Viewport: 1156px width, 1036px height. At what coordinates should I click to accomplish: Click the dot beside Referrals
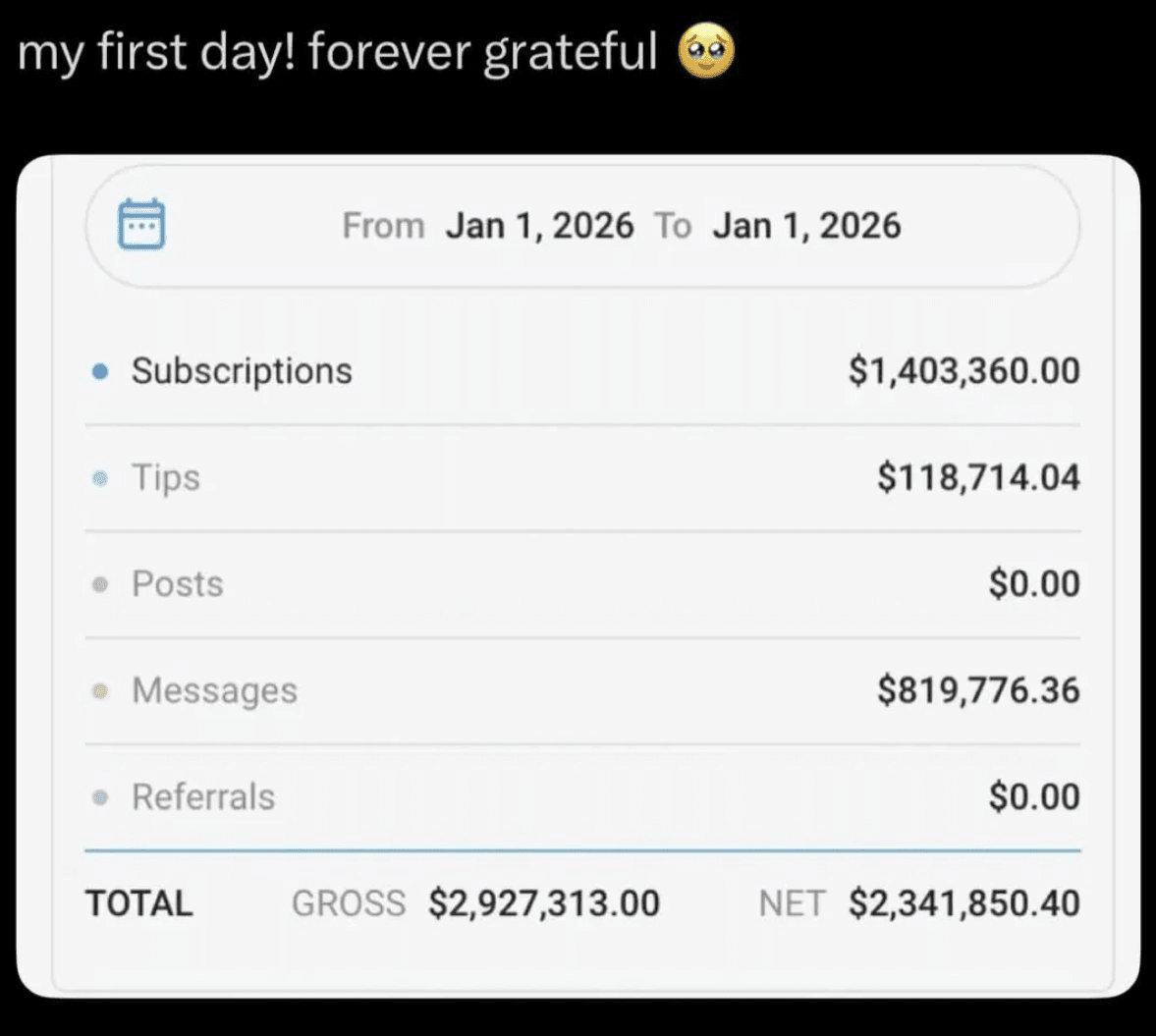(x=99, y=797)
